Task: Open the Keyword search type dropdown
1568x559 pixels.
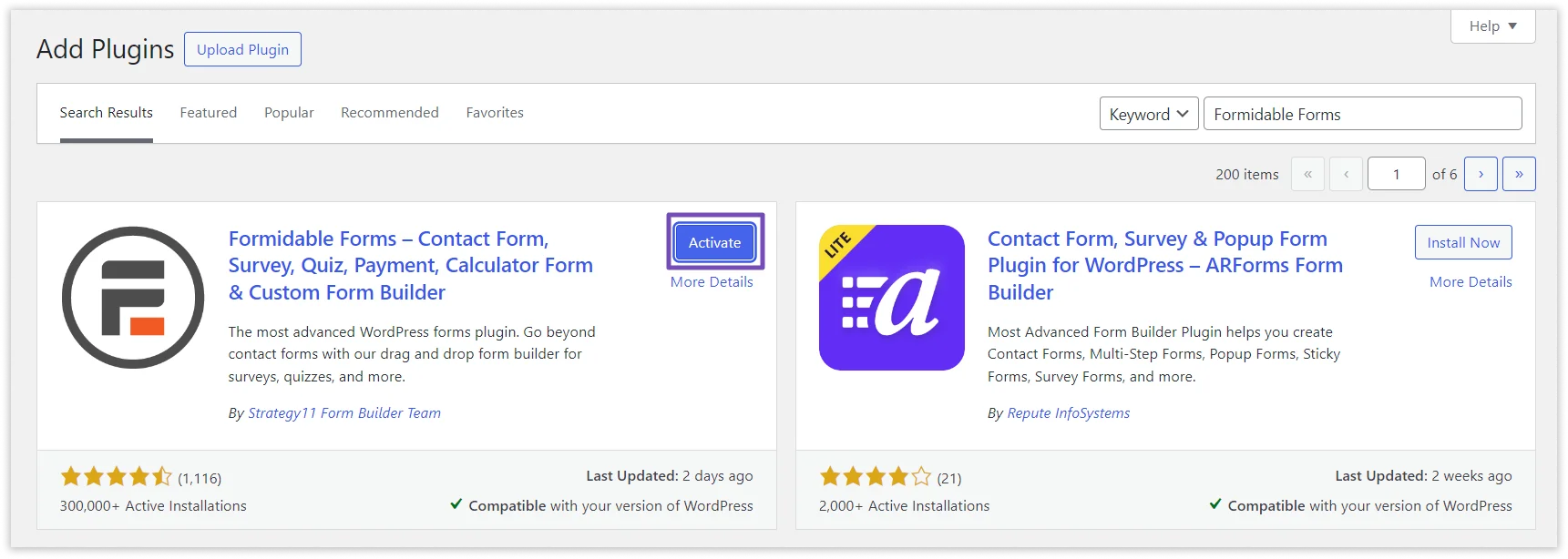Action: [1148, 114]
